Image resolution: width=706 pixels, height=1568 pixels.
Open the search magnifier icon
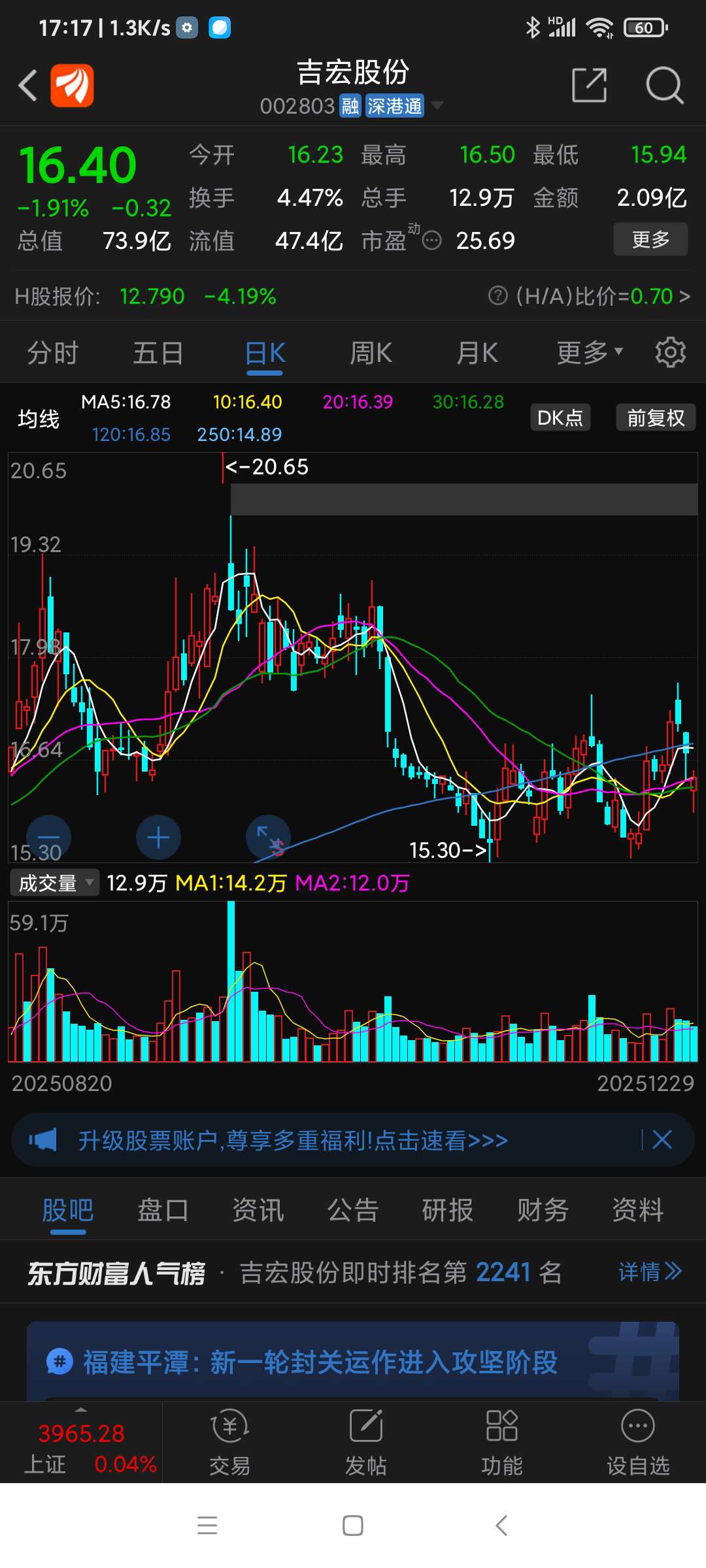click(x=664, y=86)
